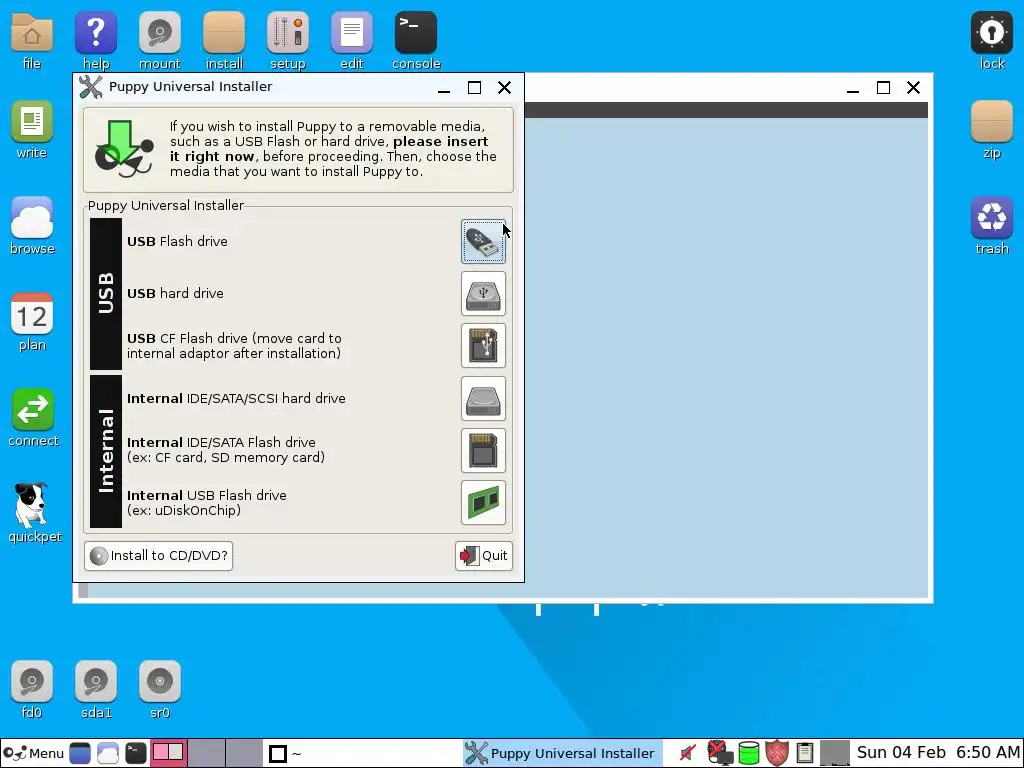Open the setup desktop icon

[x=288, y=40]
